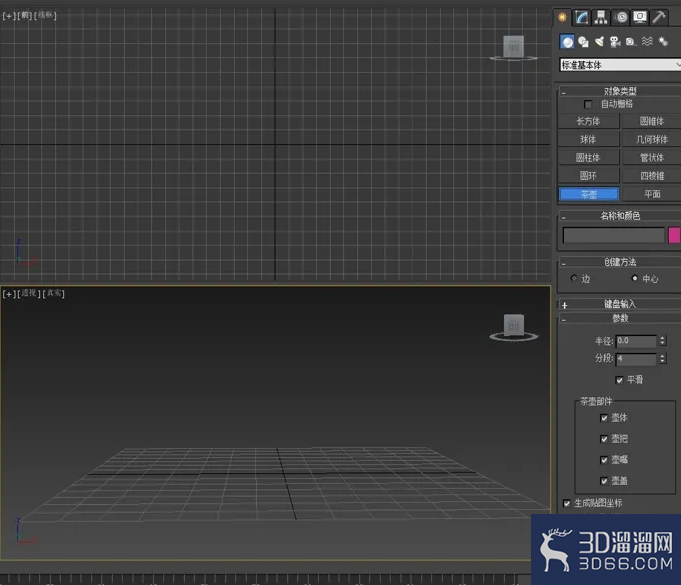Viewport: 681px width, 585px height.
Task: Open the pink object color swatch
Action: (674, 235)
